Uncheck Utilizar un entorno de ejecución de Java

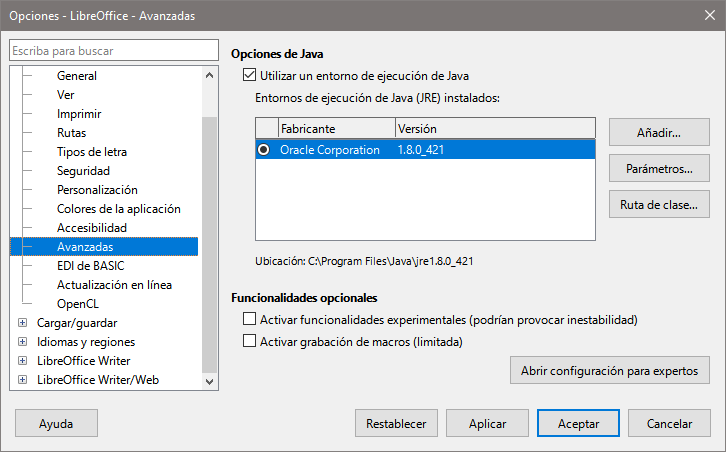click(x=250, y=75)
